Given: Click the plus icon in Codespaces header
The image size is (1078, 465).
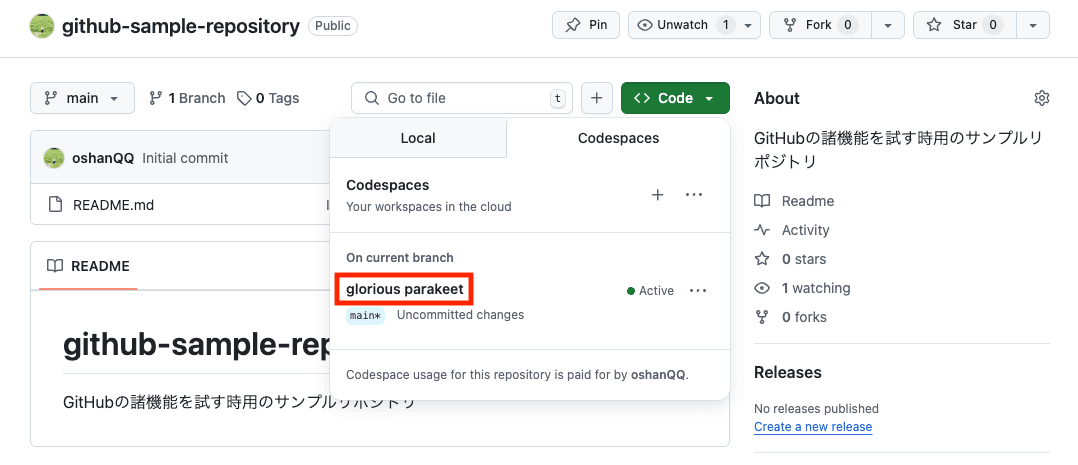Looking at the screenshot, I should (657, 195).
